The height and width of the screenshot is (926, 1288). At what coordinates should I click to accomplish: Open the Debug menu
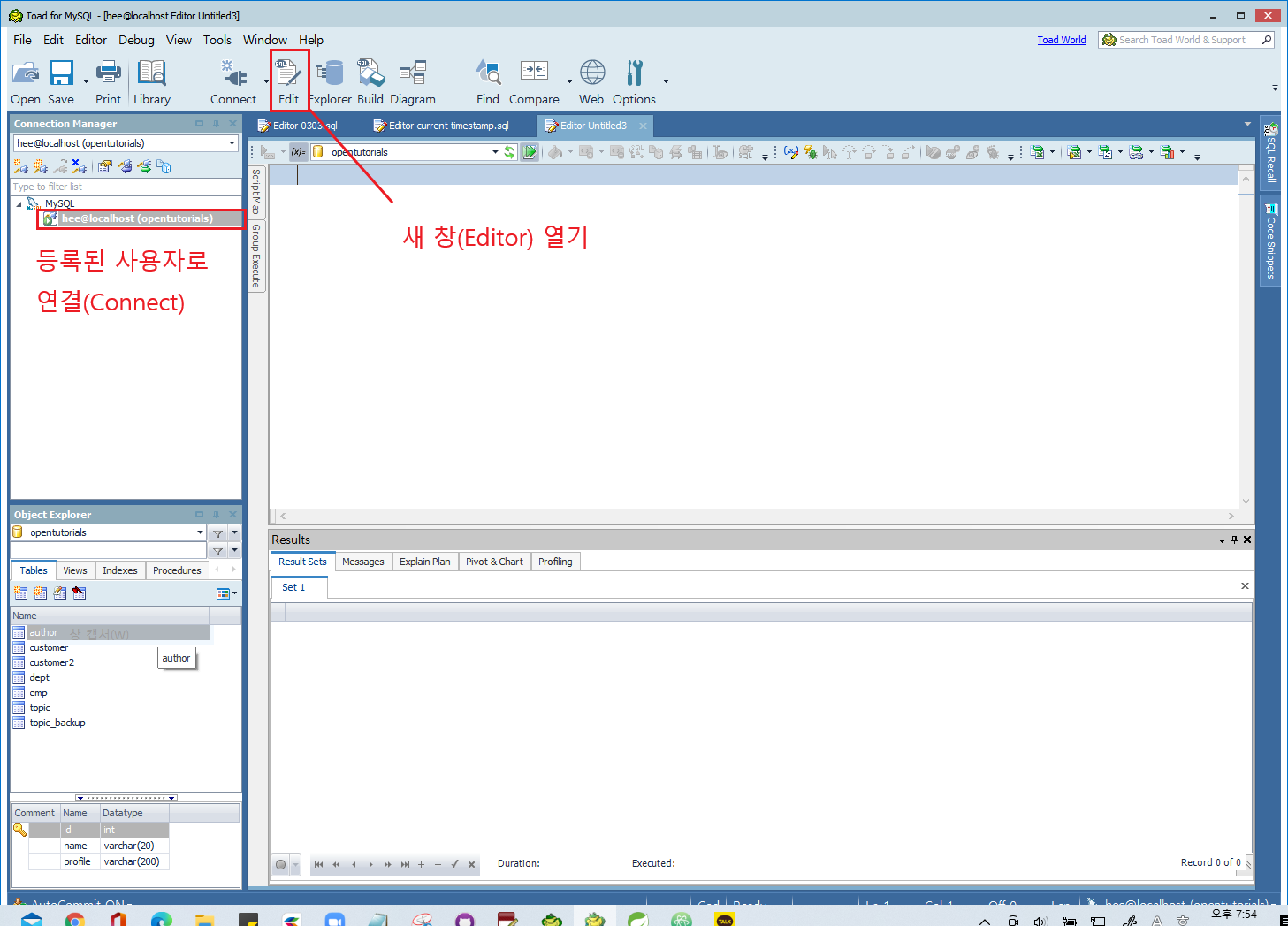click(136, 40)
